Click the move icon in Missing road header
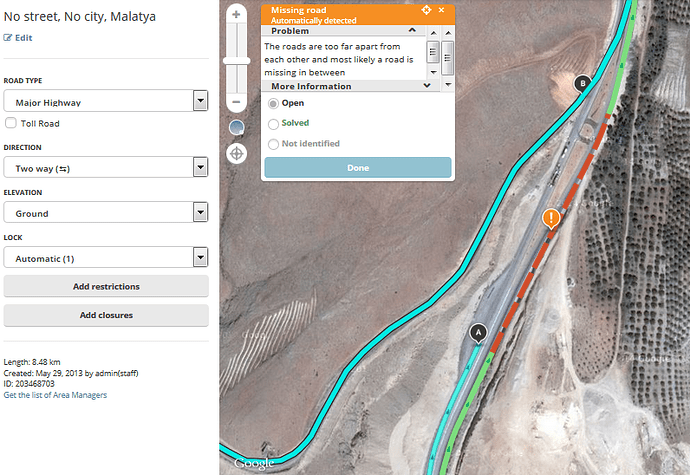The image size is (690, 475). 427,10
